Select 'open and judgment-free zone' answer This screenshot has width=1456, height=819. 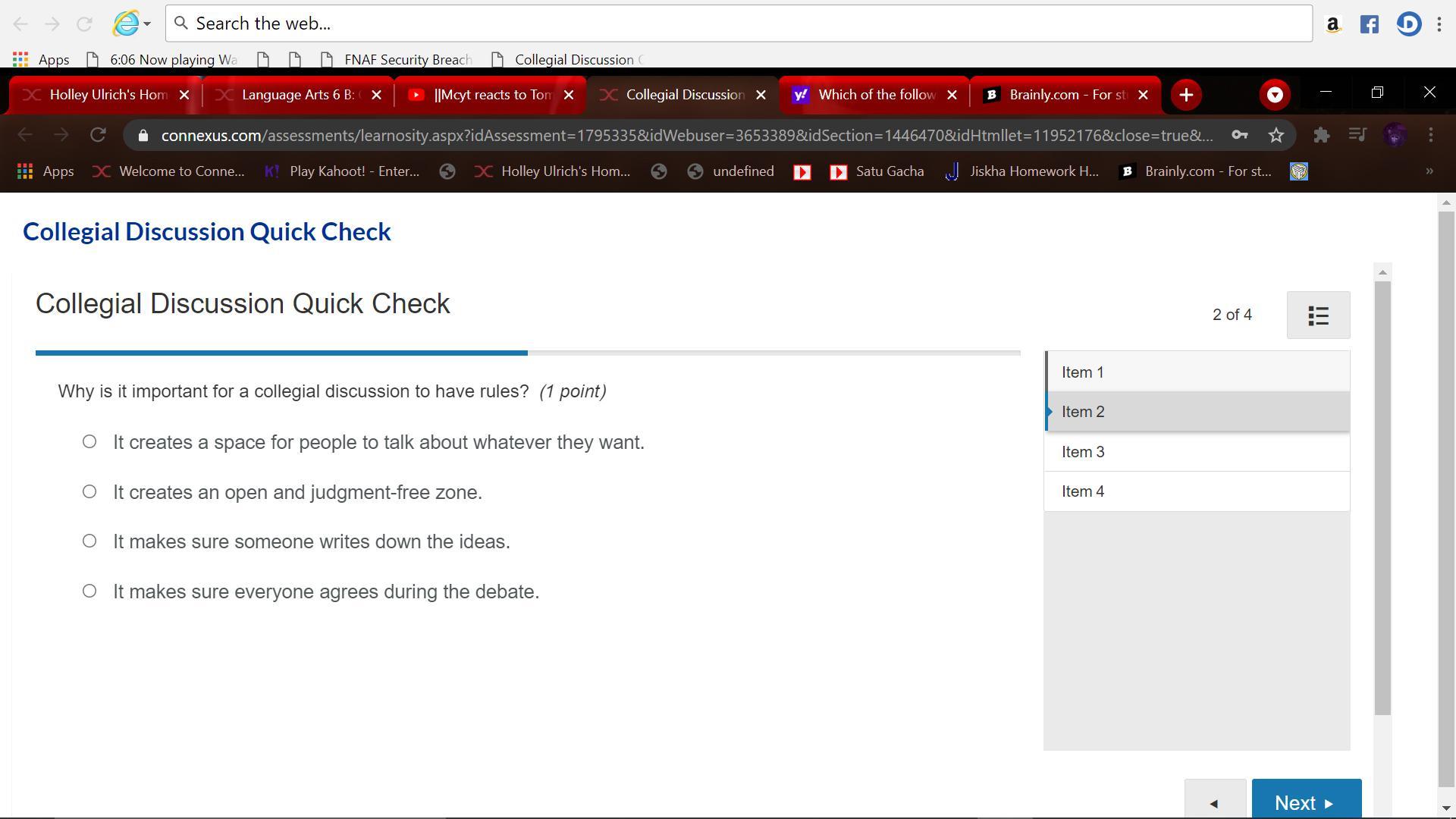89,492
